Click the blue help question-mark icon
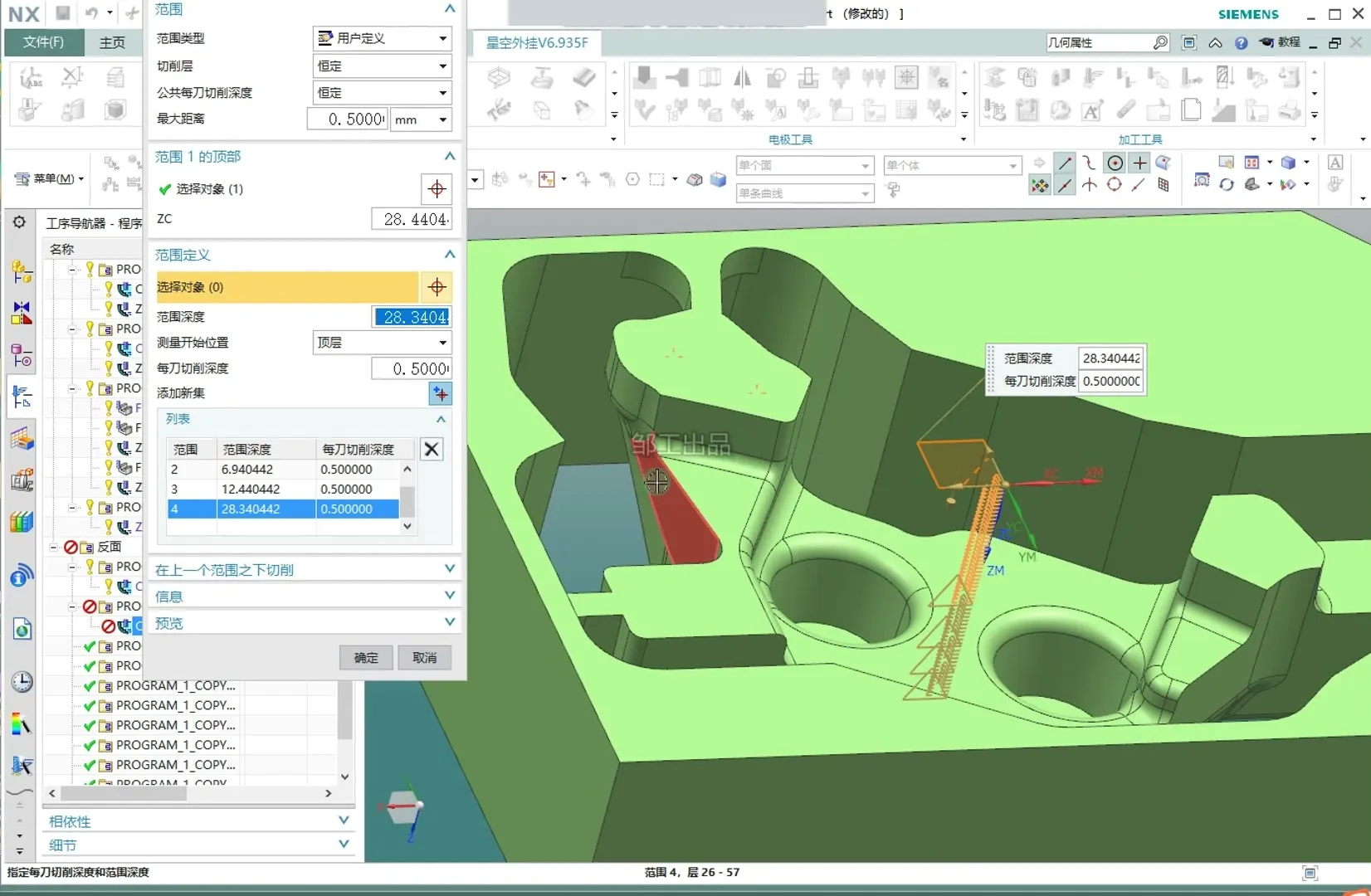Viewport: 1371px width, 896px height. coord(1241,43)
